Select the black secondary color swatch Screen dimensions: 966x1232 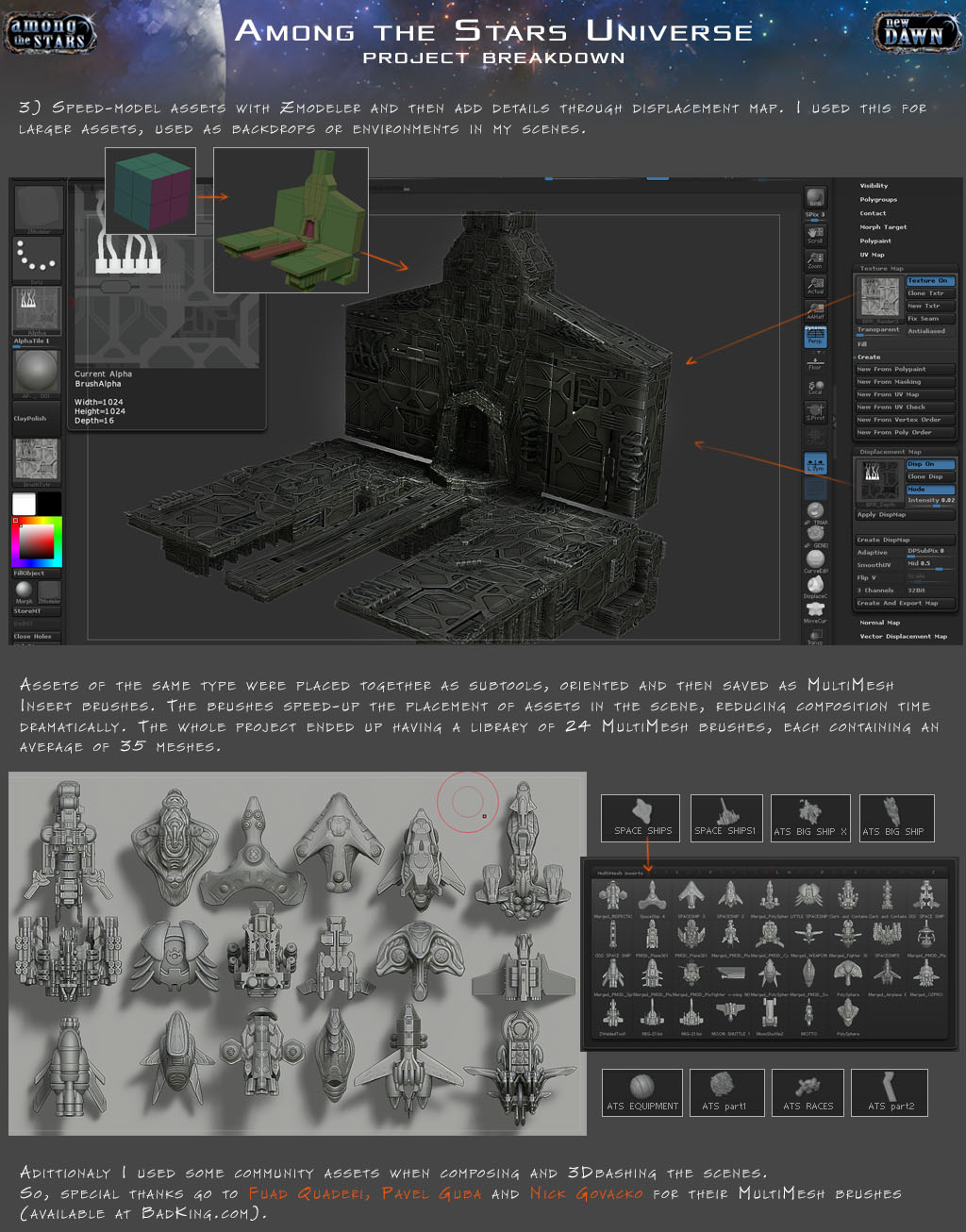(x=49, y=504)
